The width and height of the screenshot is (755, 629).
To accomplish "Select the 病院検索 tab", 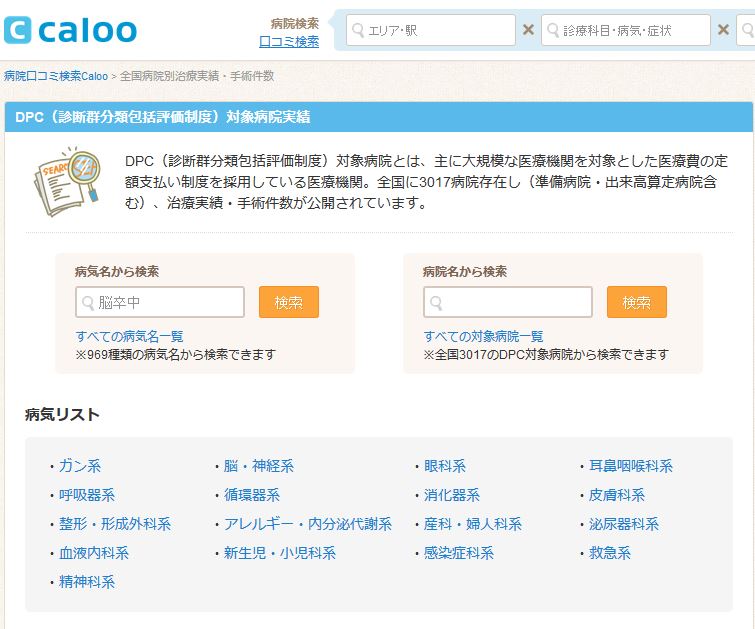I will [x=295, y=23].
